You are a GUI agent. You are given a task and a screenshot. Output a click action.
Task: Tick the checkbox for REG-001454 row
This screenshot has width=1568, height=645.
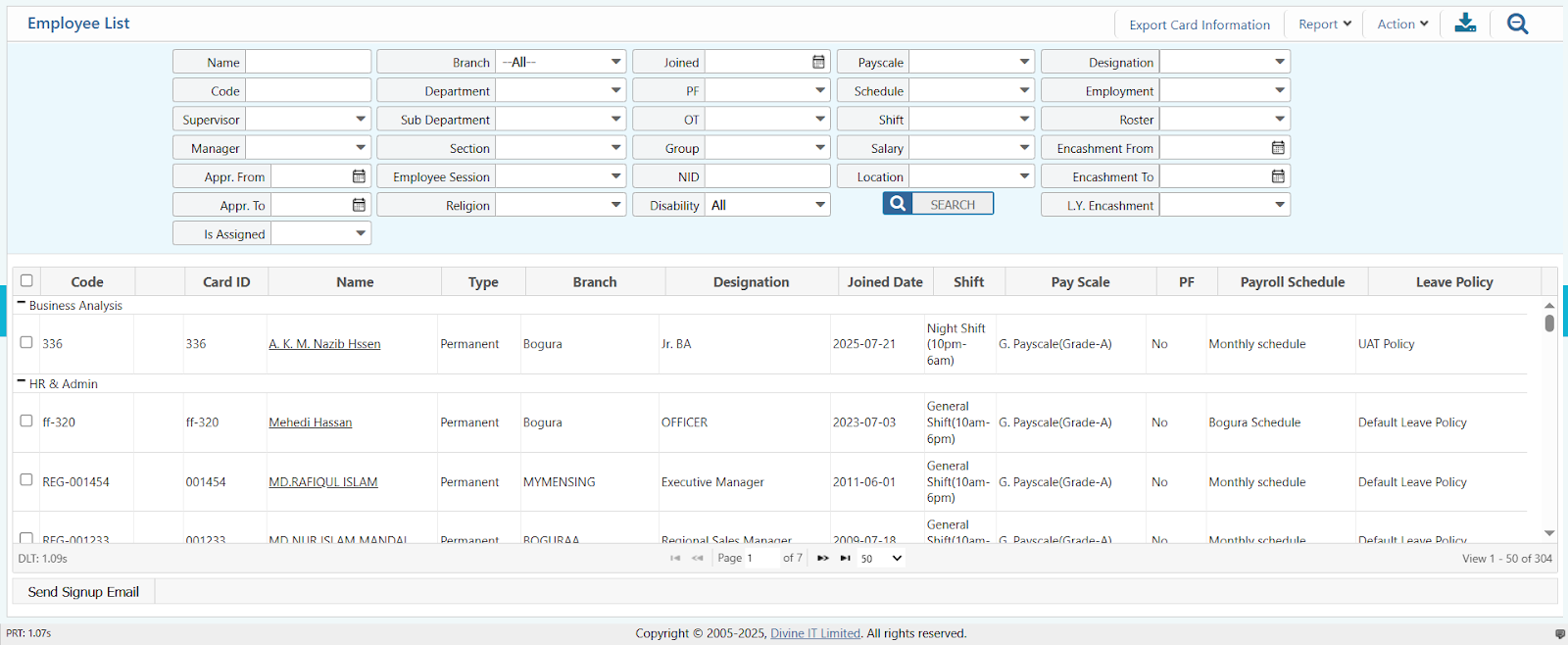26,479
